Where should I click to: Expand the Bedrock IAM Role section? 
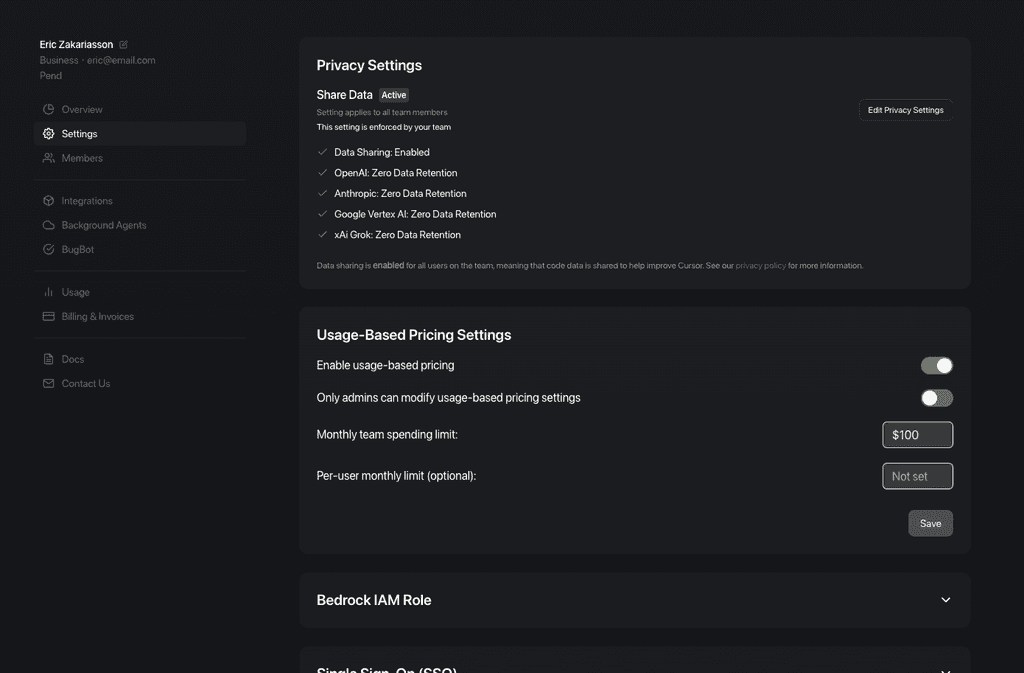point(945,599)
